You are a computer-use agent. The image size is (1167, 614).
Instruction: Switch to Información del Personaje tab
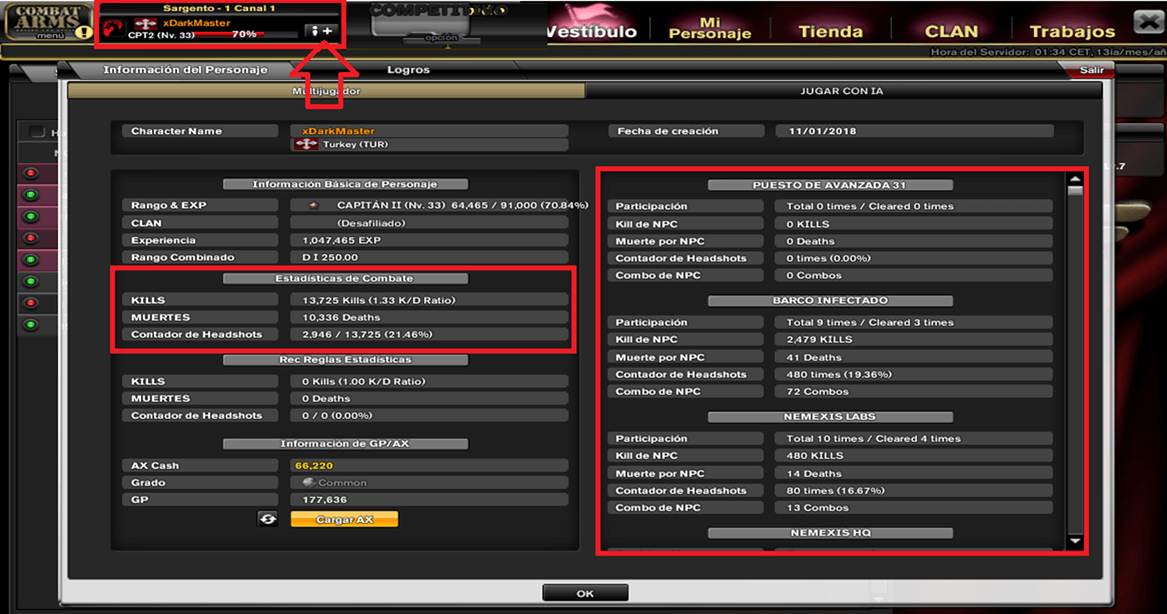point(185,70)
